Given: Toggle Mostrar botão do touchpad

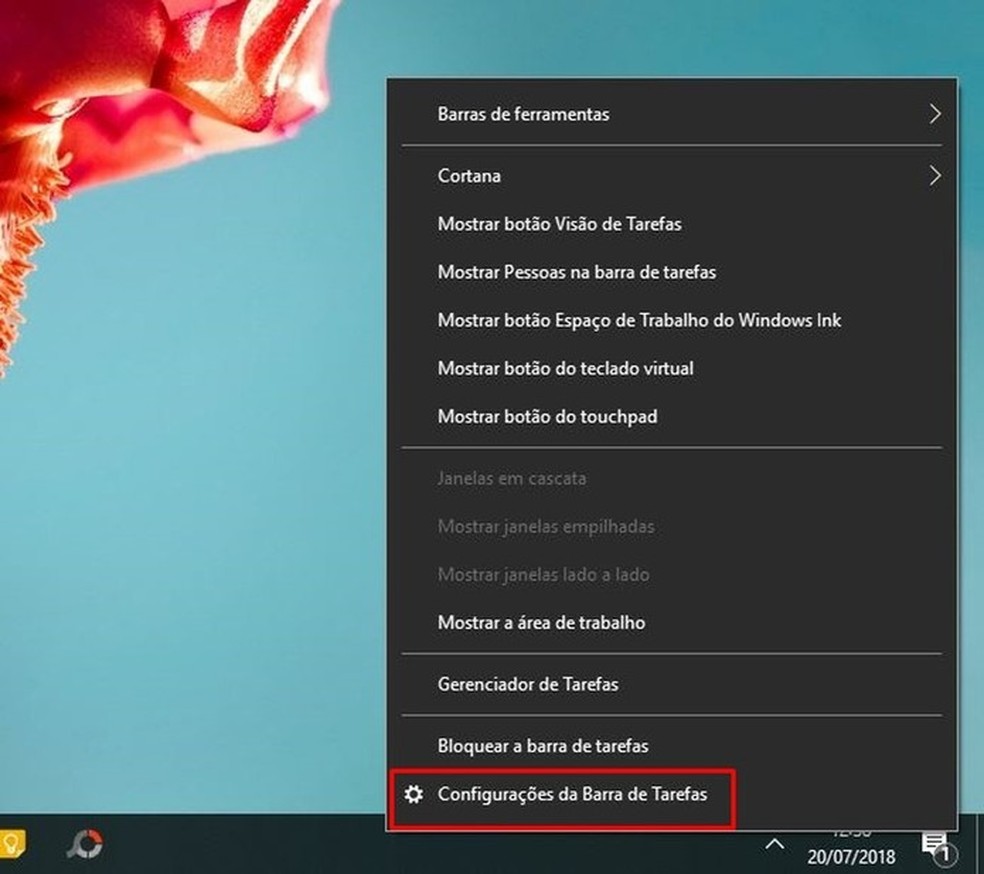Looking at the screenshot, I should pyautogui.click(x=671, y=417).
